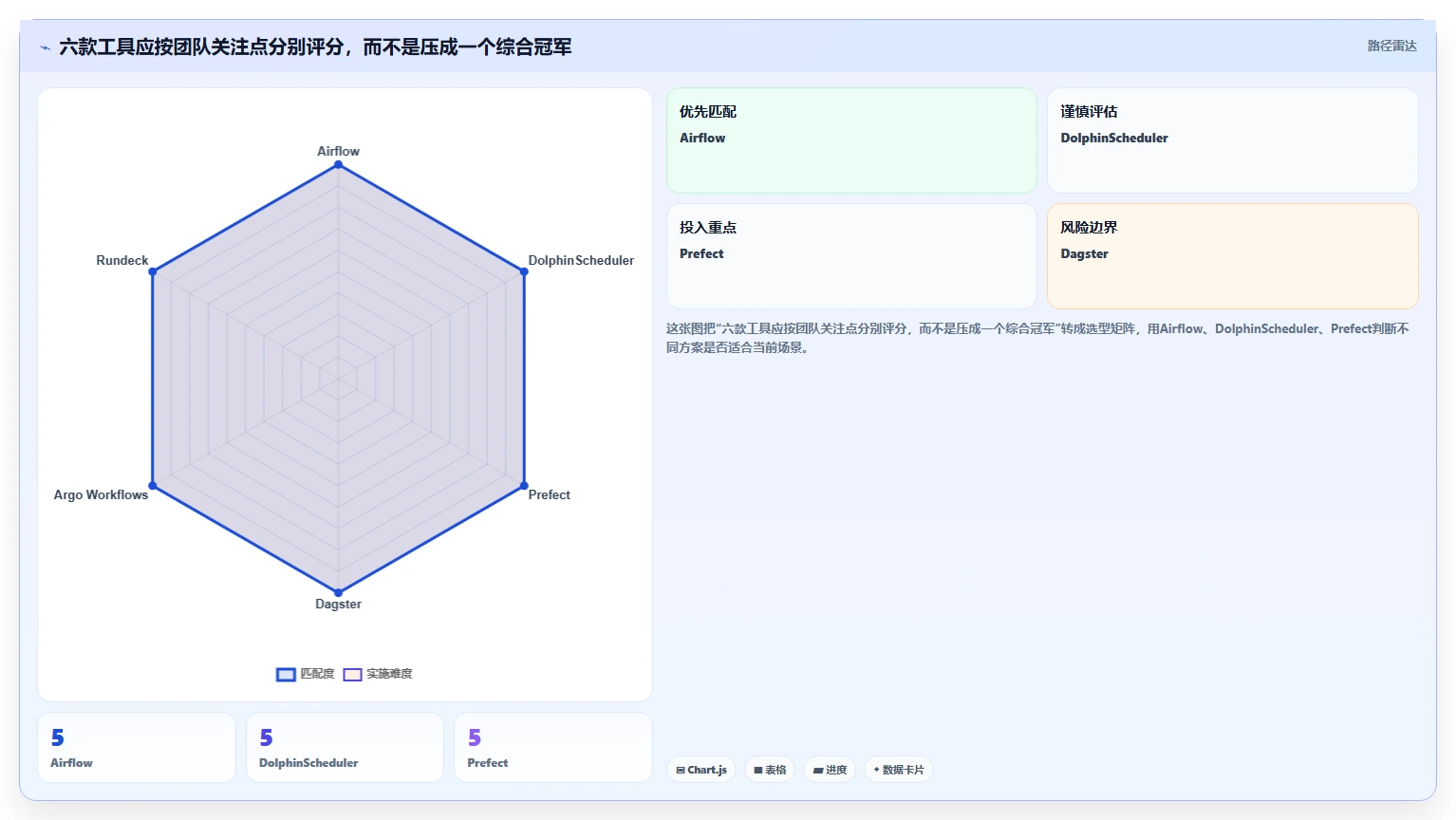Click the Prefect axis label on the radar
1456x820 pixels.
[549, 494]
